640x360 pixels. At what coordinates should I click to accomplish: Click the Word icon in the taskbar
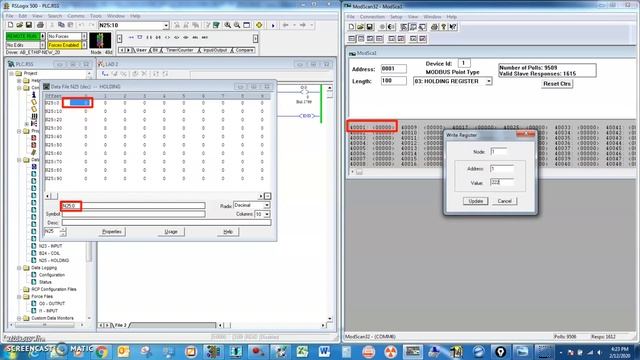tap(324, 351)
